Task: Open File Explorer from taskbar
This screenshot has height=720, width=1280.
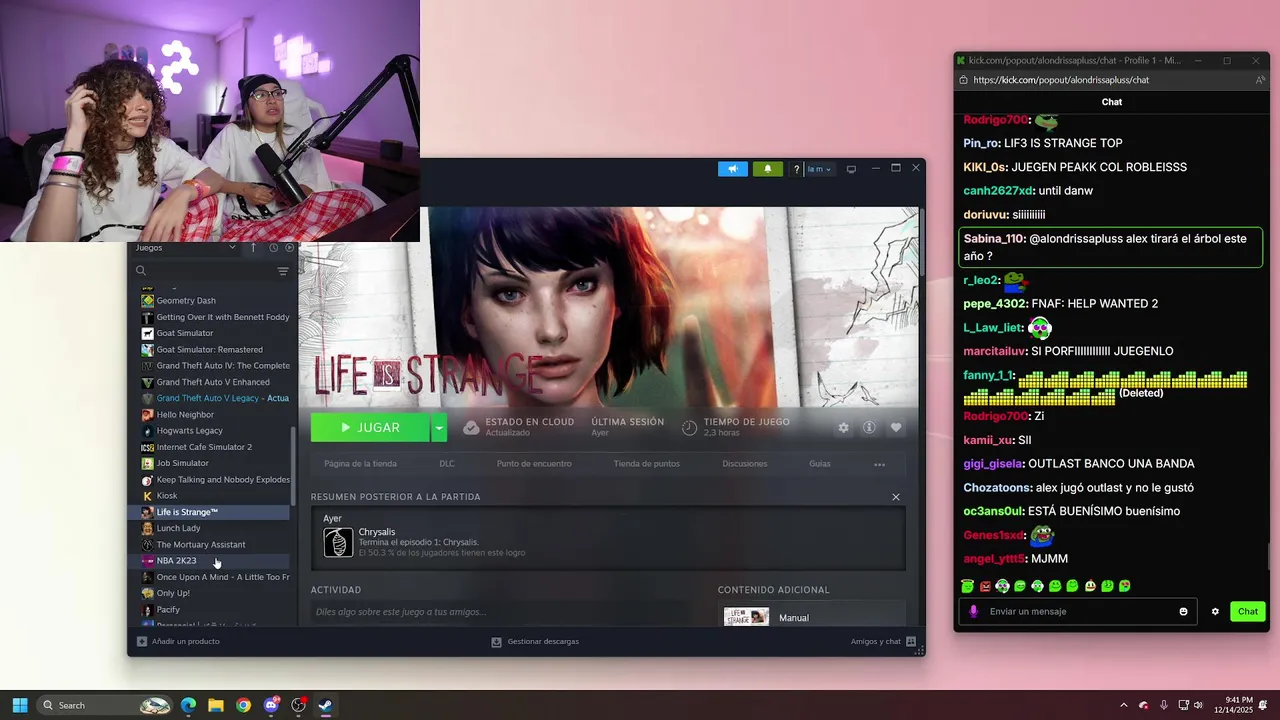Action: click(216, 705)
